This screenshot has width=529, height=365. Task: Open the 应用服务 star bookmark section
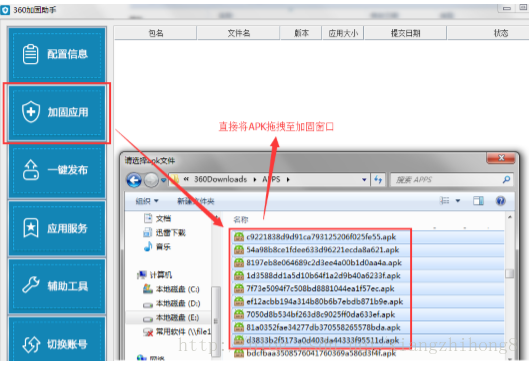click(57, 228)
